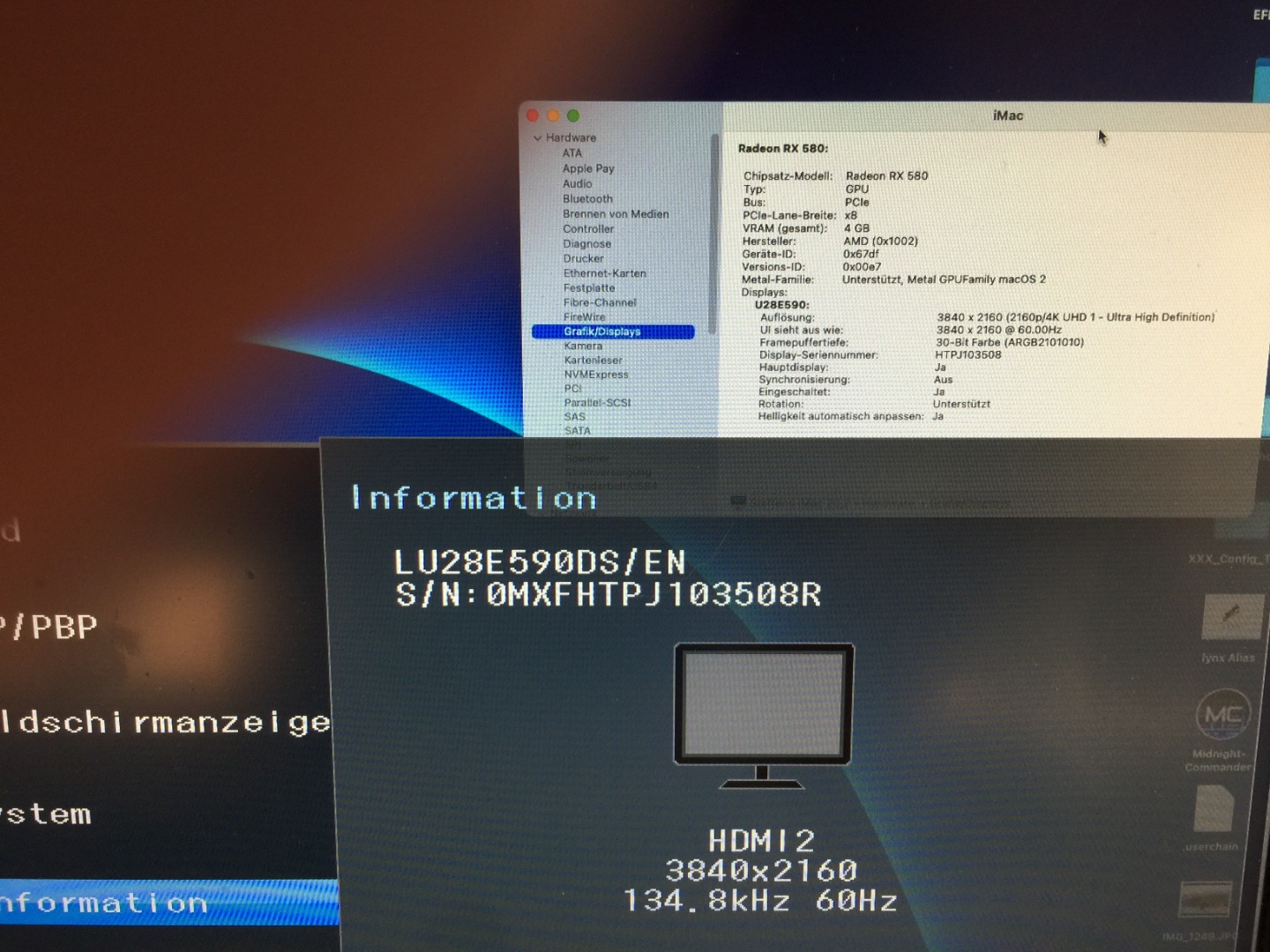Screen dimensions: 1270x952
Task: Click the monitor icon in the Information overlay
Action: tap(764, 715)
